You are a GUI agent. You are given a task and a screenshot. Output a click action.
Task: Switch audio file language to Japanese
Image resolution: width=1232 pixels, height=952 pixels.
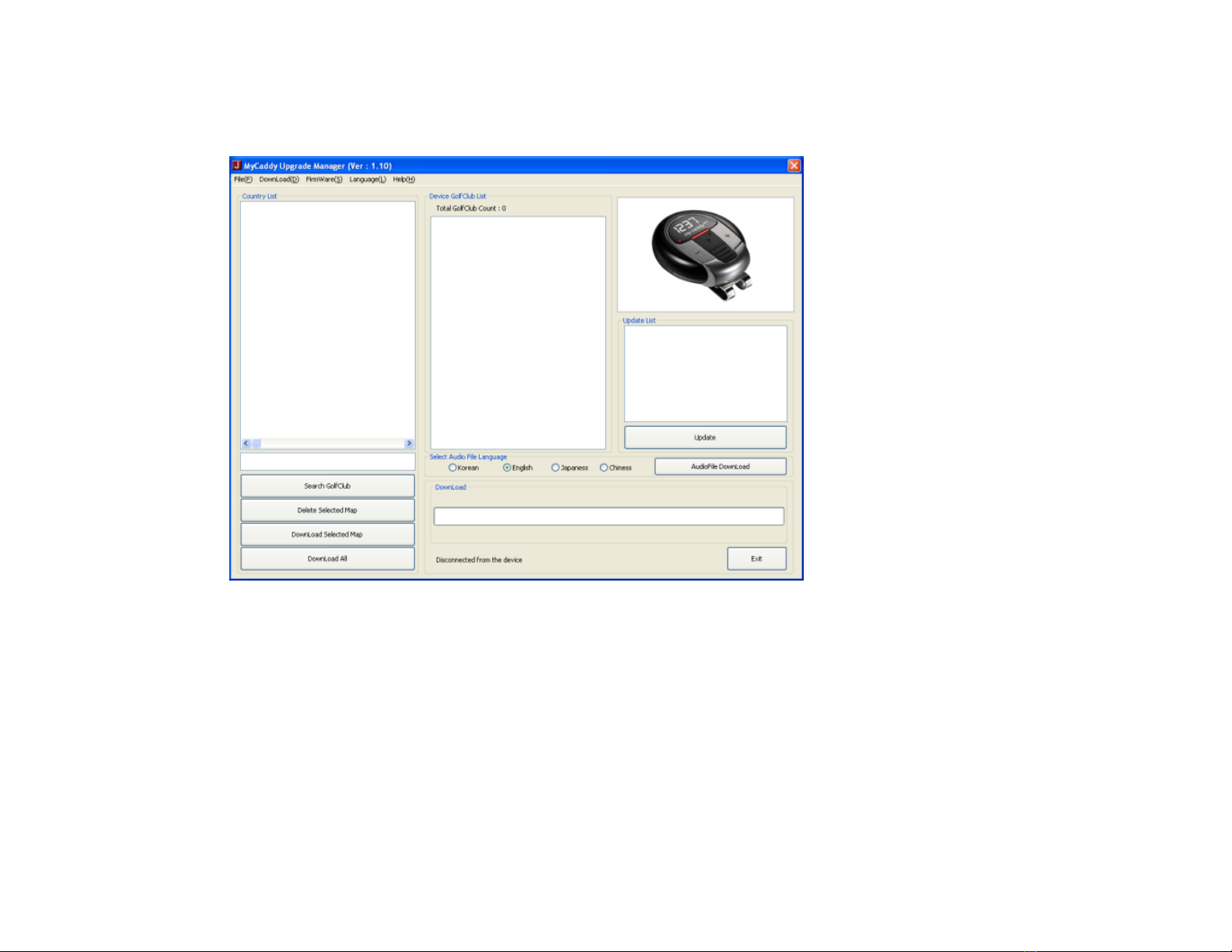click(555, 468)
